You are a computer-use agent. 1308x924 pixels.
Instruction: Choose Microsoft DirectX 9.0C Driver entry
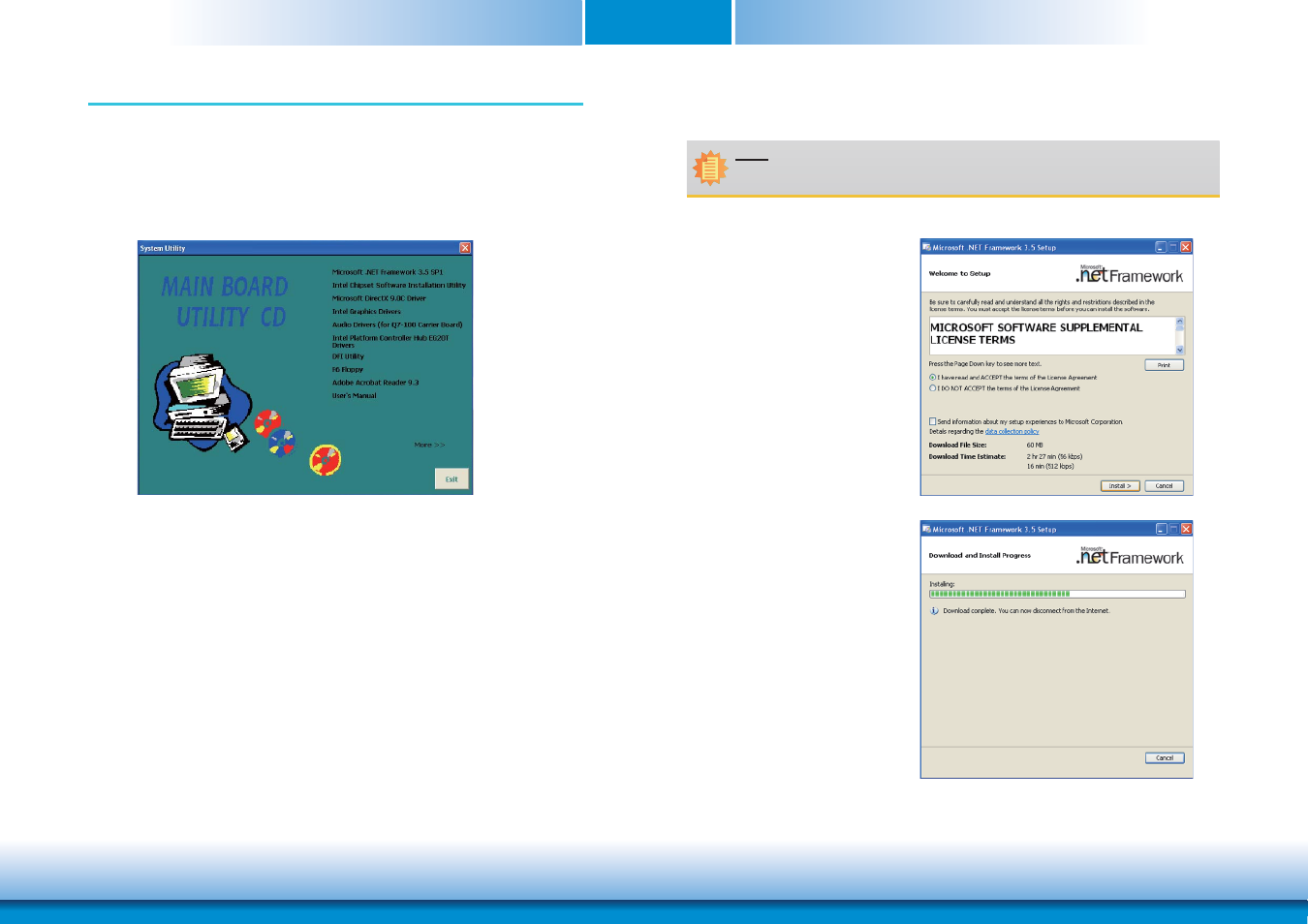[379, 298]
